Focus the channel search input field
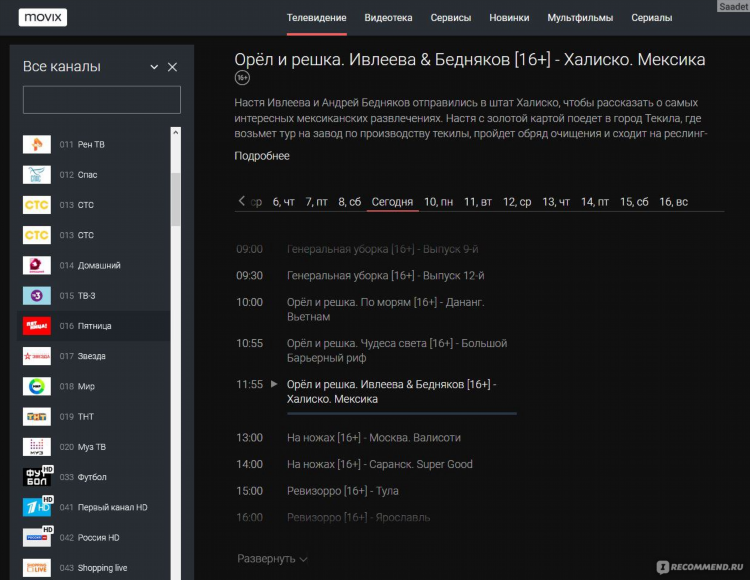 point(102,99)
